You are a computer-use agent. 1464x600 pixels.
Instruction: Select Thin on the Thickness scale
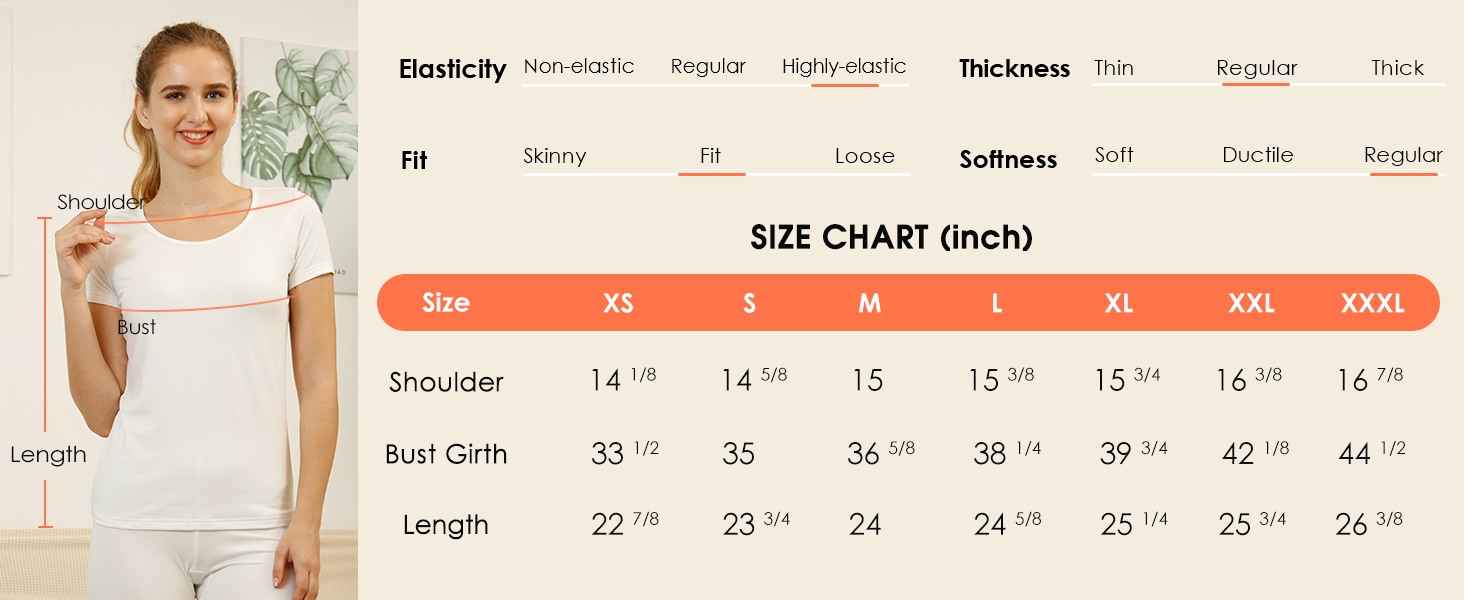coord(1114,68)
